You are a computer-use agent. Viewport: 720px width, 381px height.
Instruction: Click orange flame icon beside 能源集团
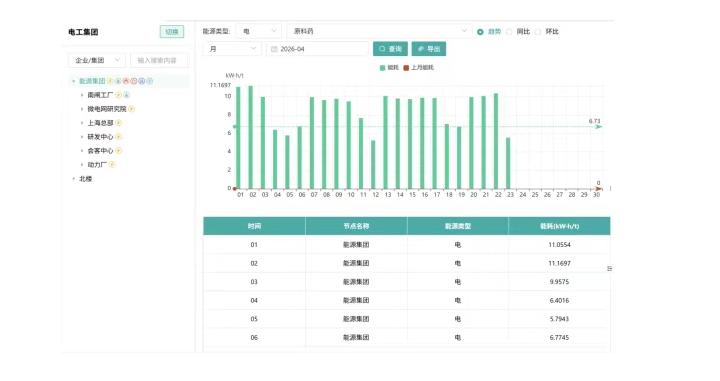pyautogui.click(x=126, y=81)
